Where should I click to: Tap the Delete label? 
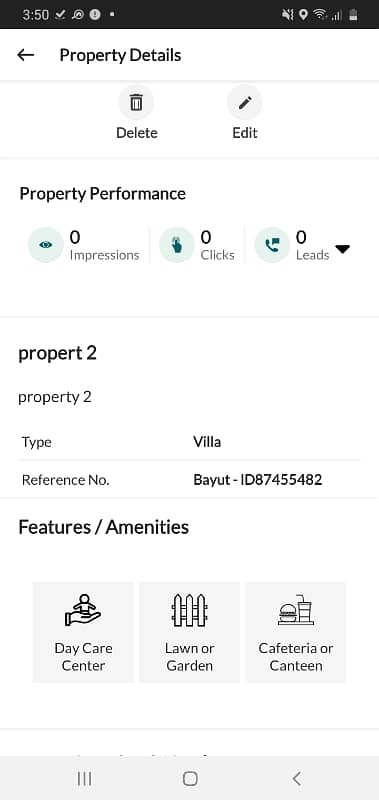click(x=137, y=133)
